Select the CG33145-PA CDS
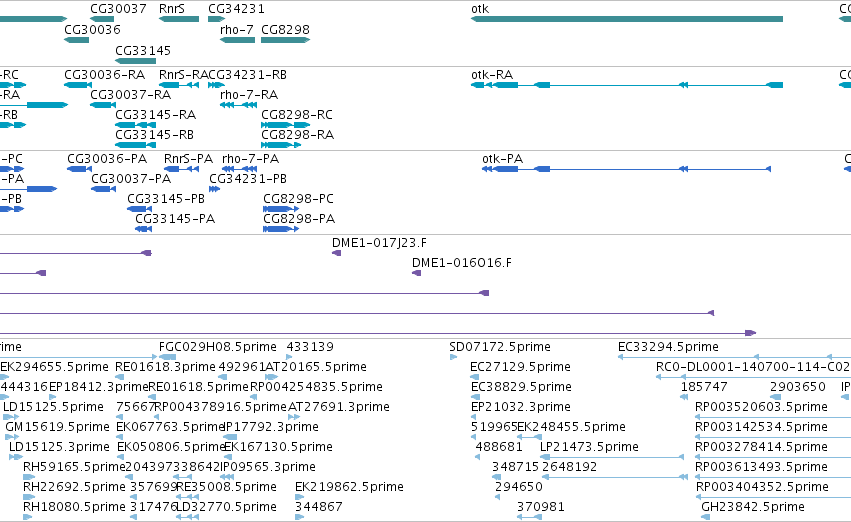The height and width of the screenshot is (522, 851). coord(144,229)
